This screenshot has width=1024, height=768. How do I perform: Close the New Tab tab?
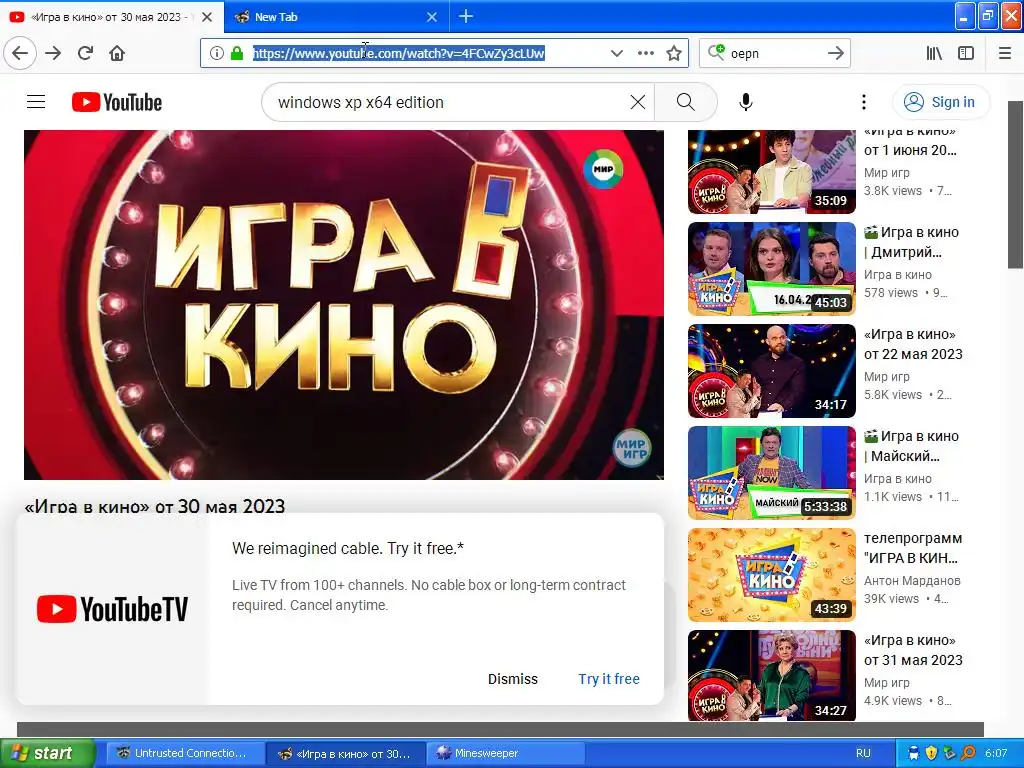click(x=432, y=17)
